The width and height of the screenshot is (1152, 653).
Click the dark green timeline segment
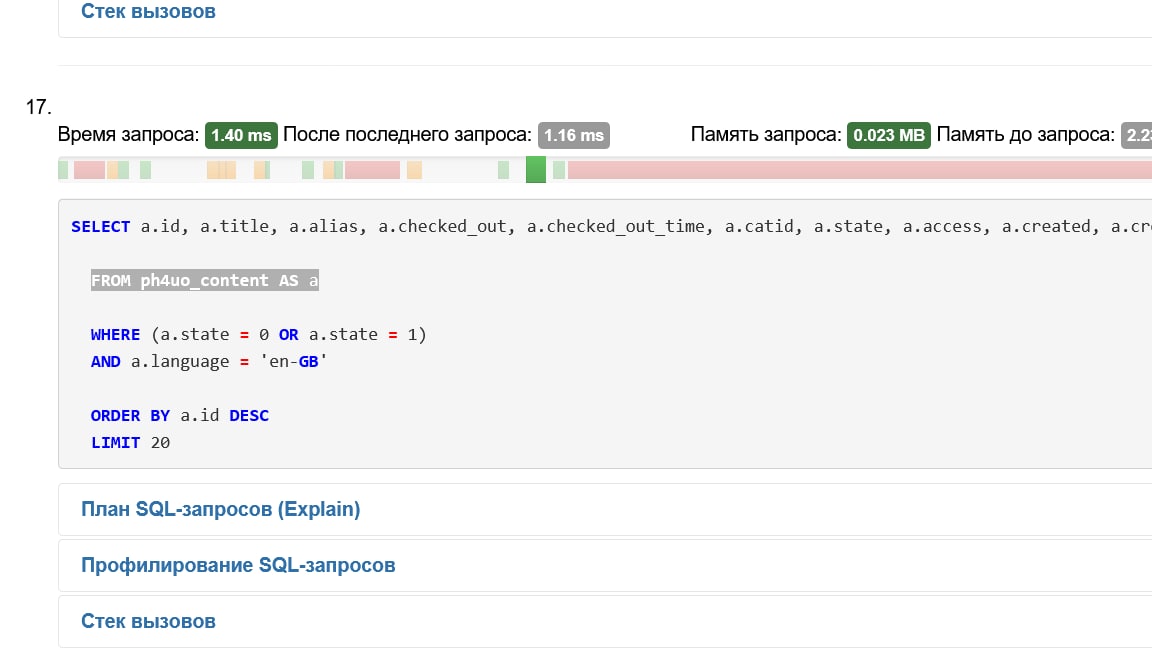tap(536, 170)
